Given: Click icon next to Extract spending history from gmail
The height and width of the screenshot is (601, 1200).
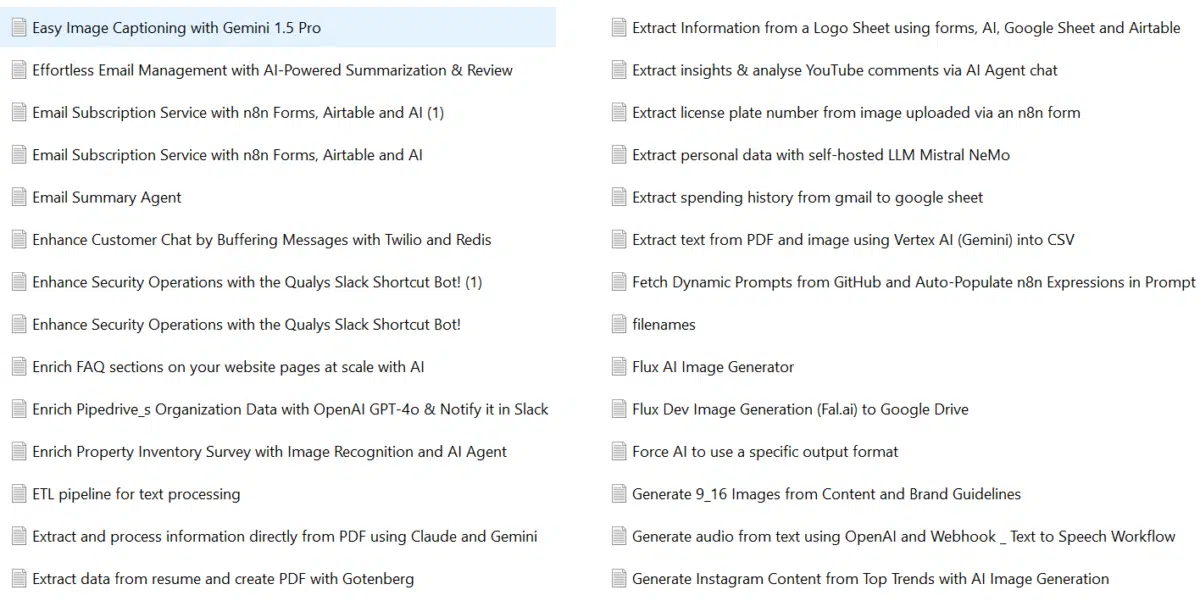Looking at the screenshot, I should point(619,197).
